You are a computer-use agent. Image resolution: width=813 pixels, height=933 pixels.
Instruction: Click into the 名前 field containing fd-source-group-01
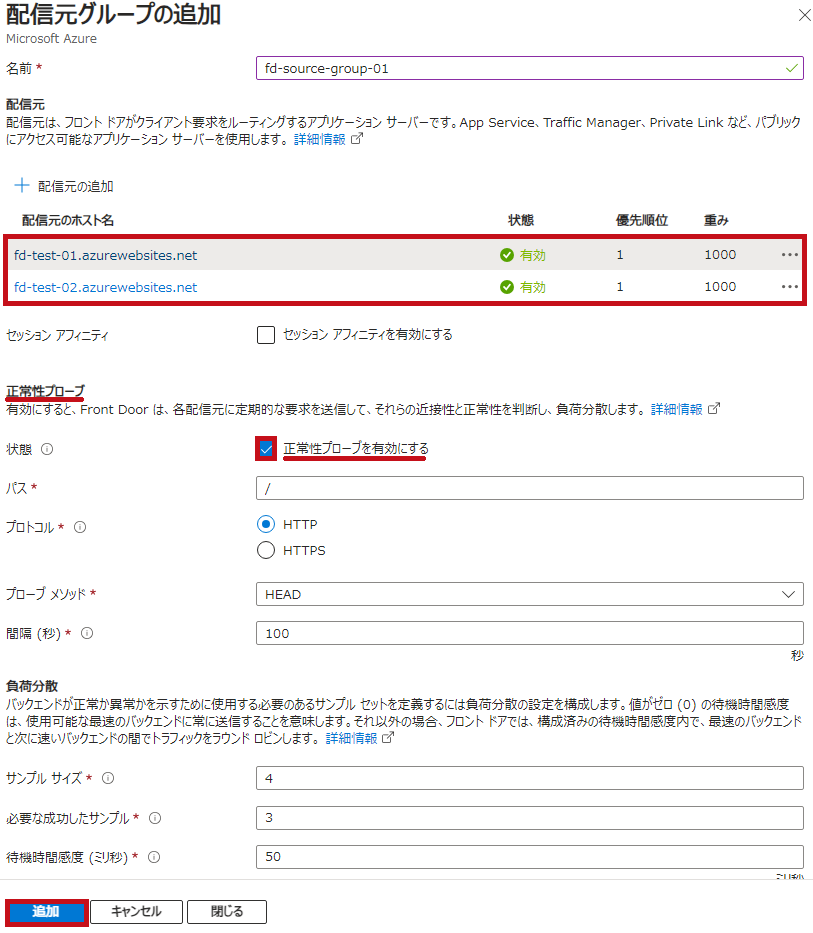pyautogui.click(x=530, y=68)
